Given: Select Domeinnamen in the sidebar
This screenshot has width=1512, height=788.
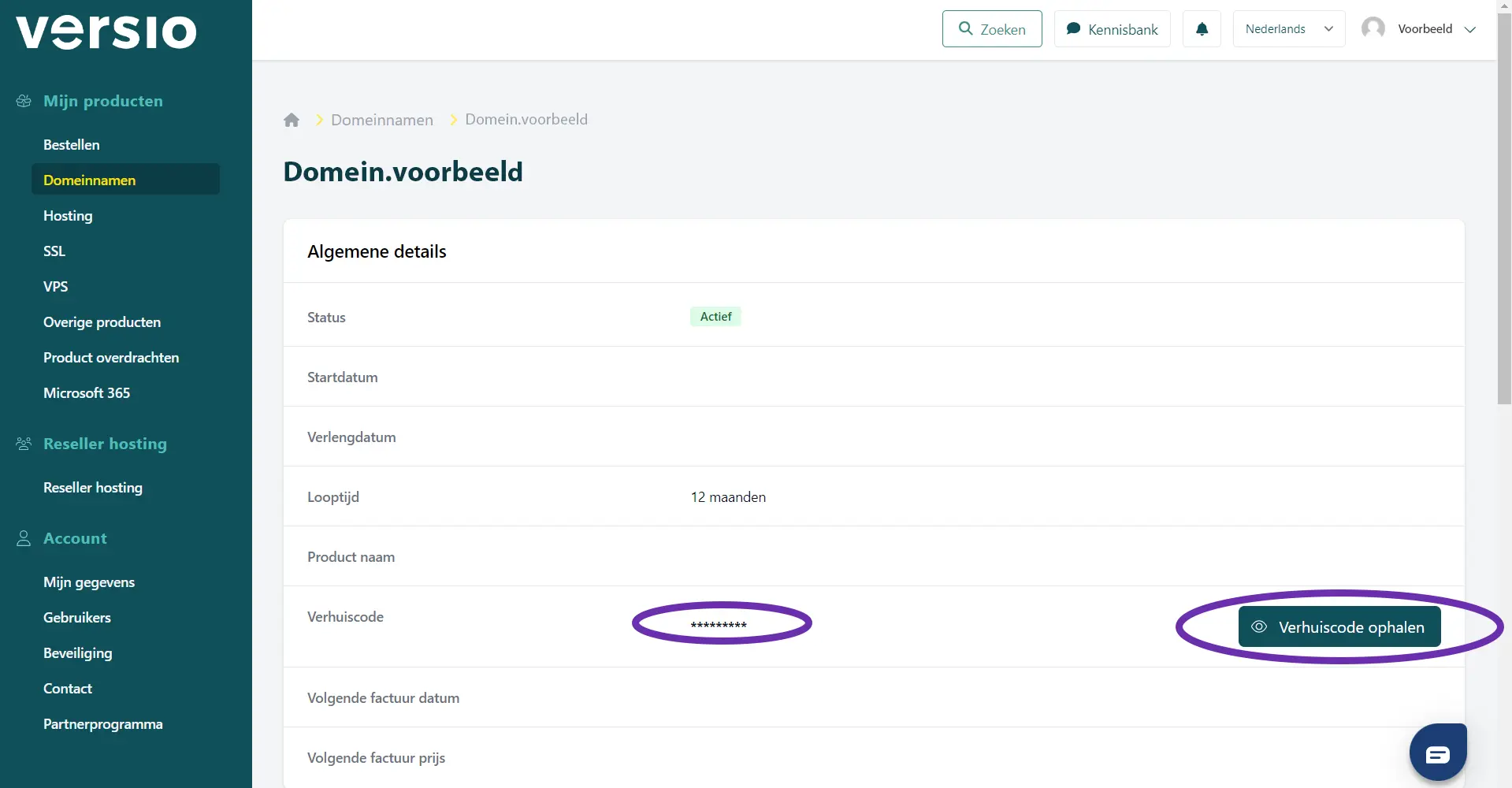Looking at the screenshot, I should [90, 180].
